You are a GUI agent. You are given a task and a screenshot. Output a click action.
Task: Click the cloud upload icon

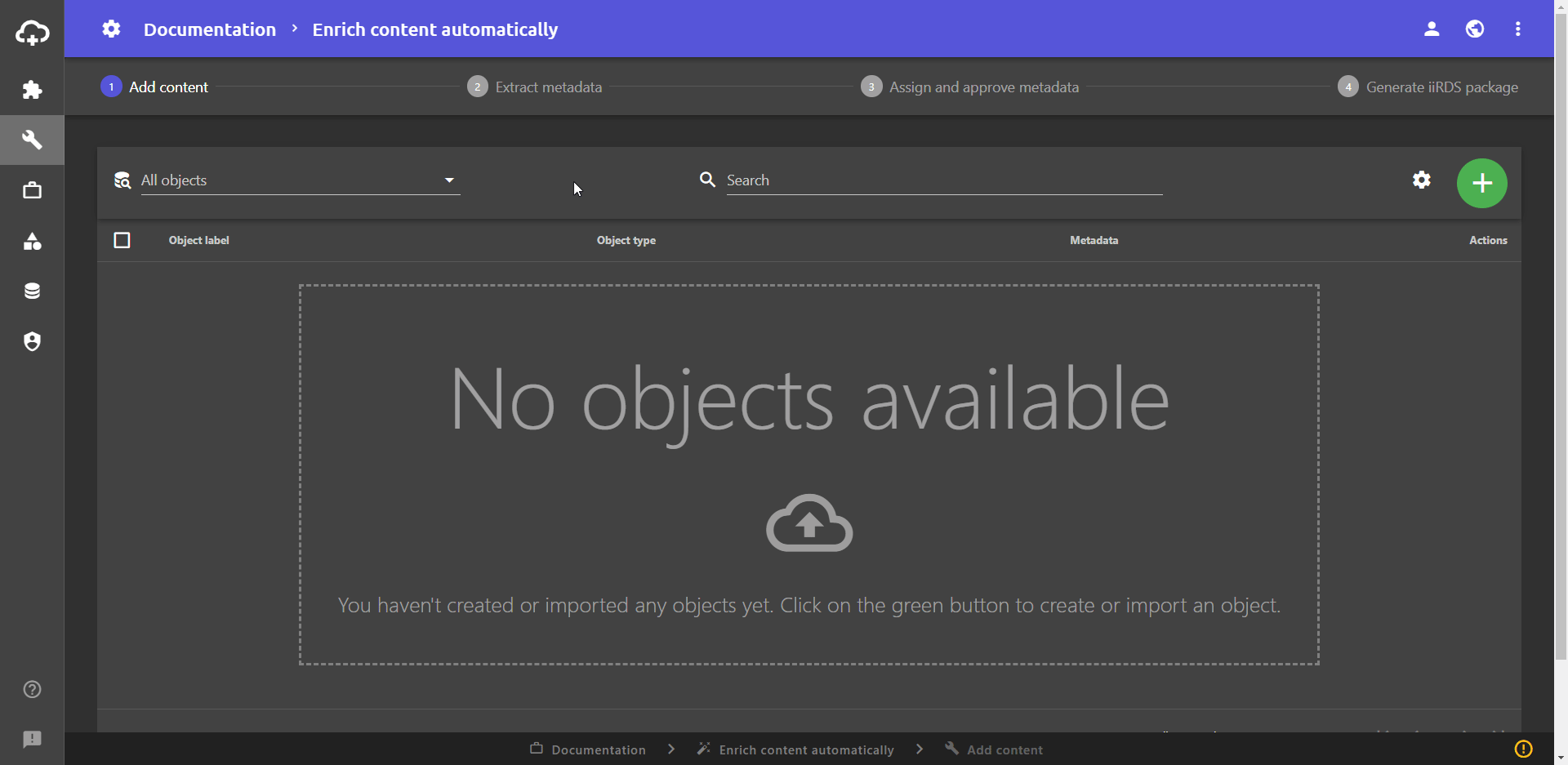tap(809, 523)
